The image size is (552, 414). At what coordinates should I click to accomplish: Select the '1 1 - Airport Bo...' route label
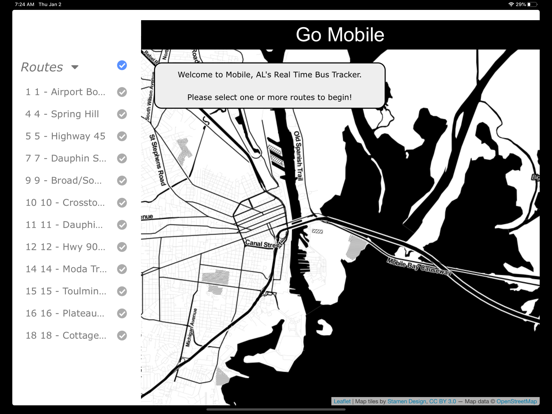coord(65,92)
